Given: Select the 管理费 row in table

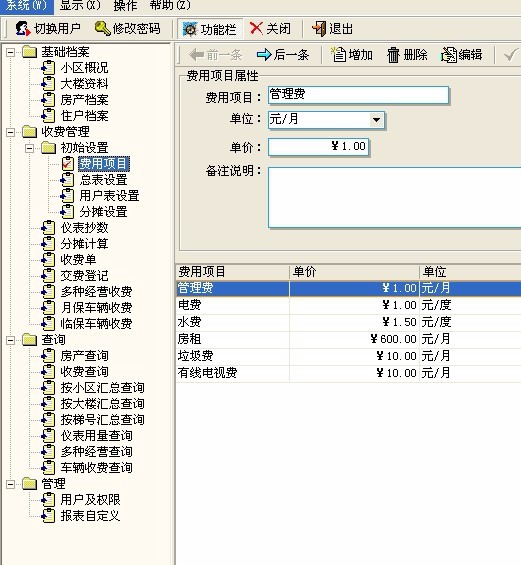Looking at the screenshot, I should [348, 288].
